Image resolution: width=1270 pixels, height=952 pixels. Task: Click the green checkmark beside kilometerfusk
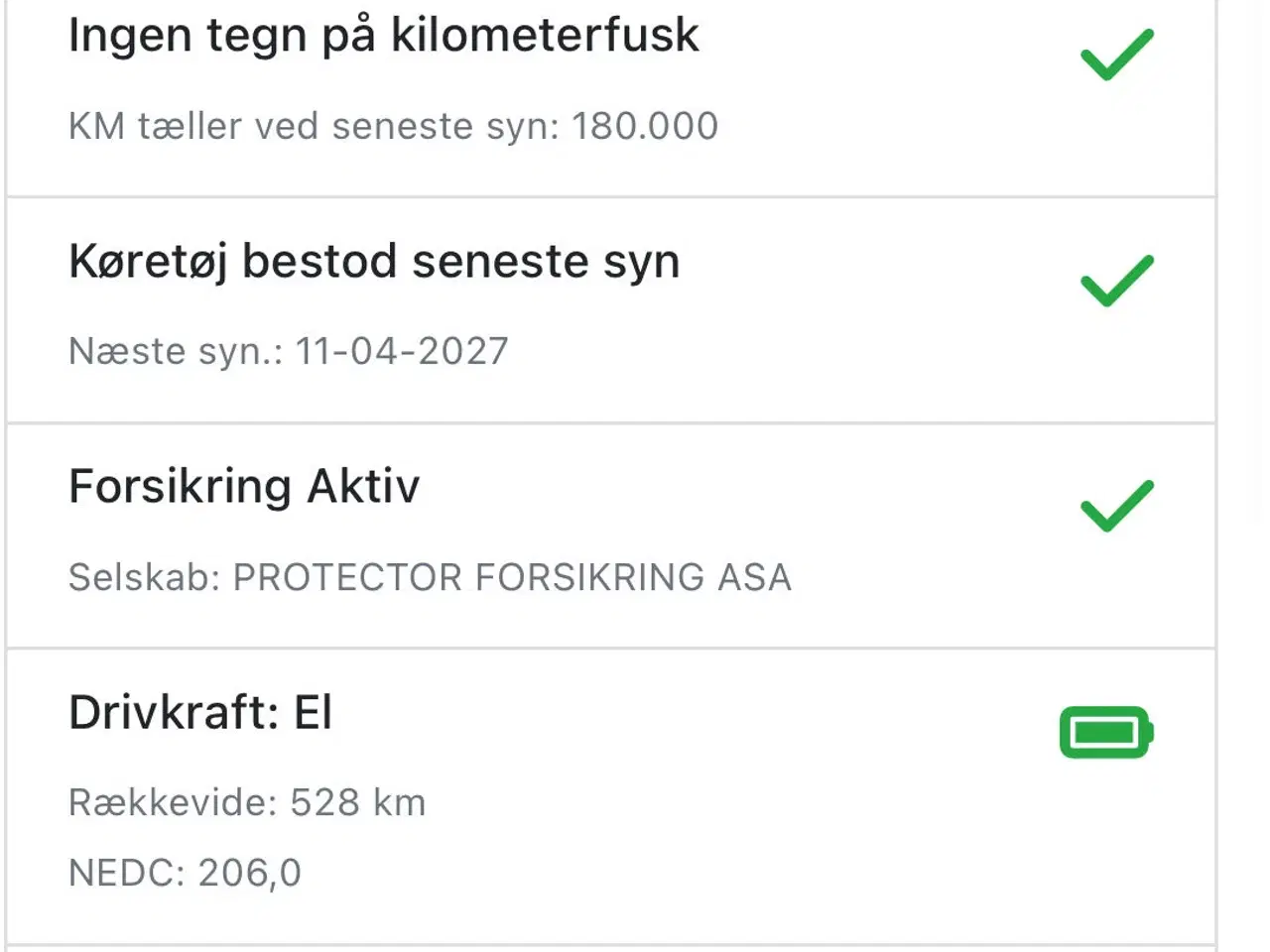point(1116,55)
